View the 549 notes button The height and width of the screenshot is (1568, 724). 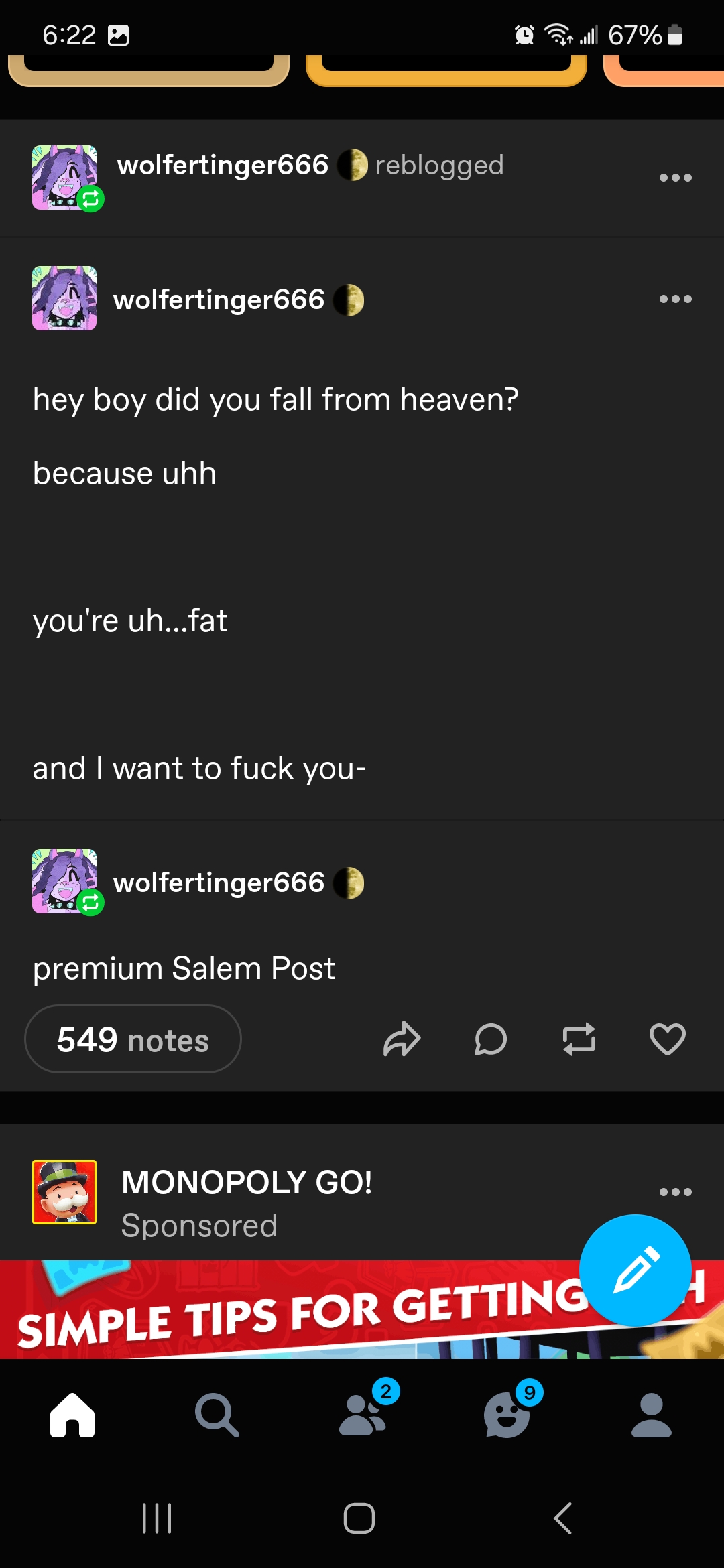133,1039
